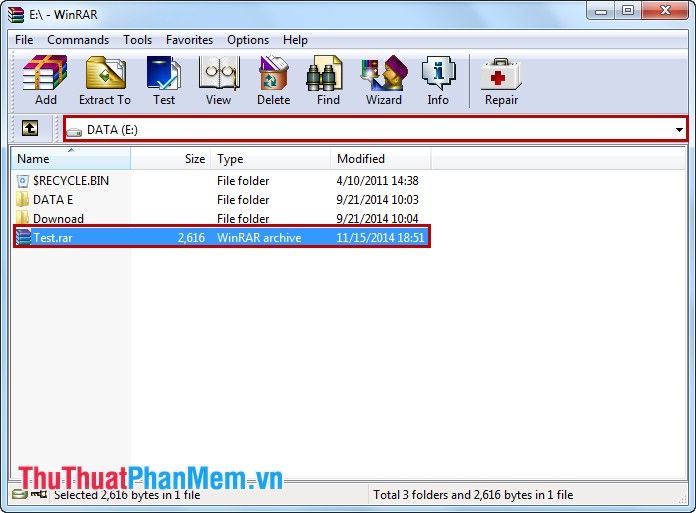Click the 11/15/2014 18:51 modified date
Screen dimensions: 696x513
pos(380,237)
